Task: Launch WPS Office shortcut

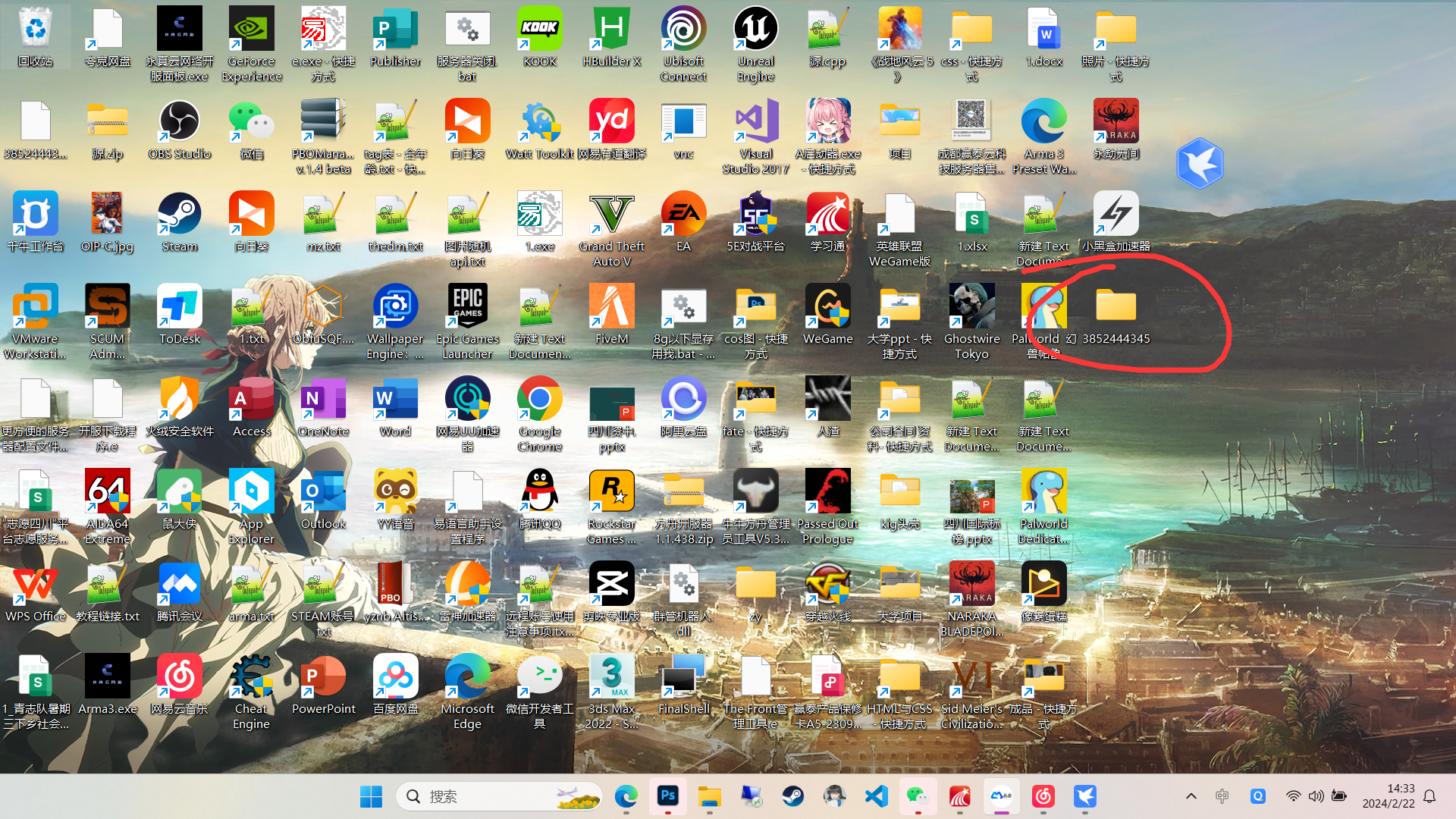Action: (36, 593)
